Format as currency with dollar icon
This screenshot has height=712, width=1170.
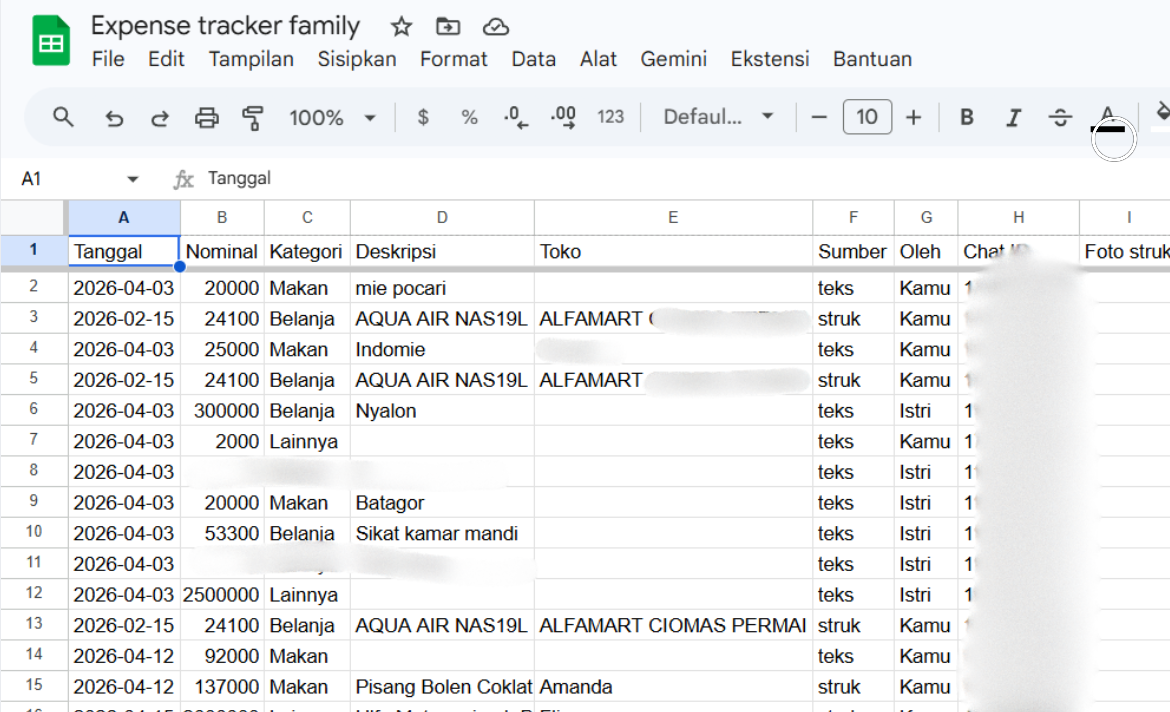(423, 117)
